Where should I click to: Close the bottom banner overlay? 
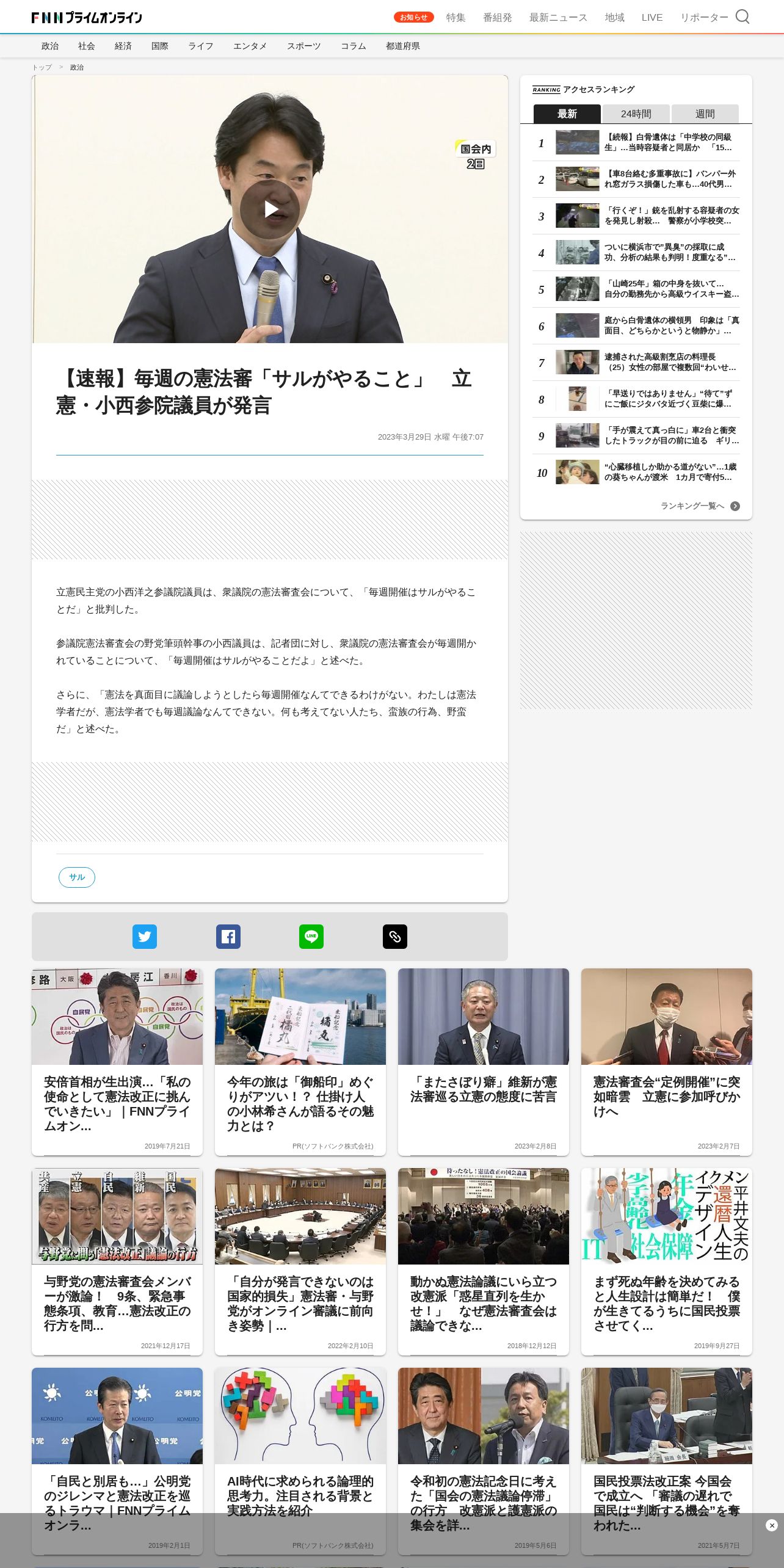tap(772, 1525)
